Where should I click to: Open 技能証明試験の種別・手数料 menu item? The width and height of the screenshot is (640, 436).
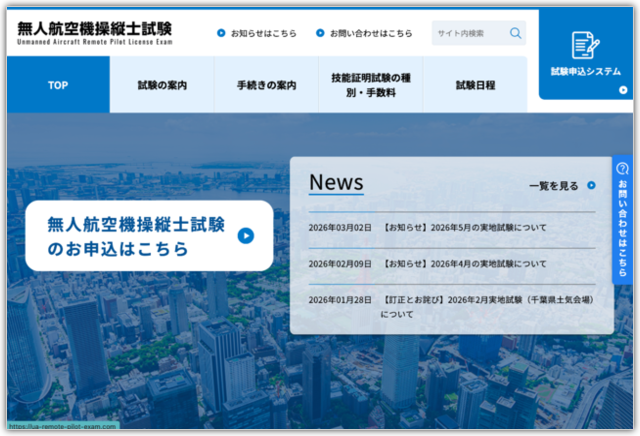tap(371, 85)
